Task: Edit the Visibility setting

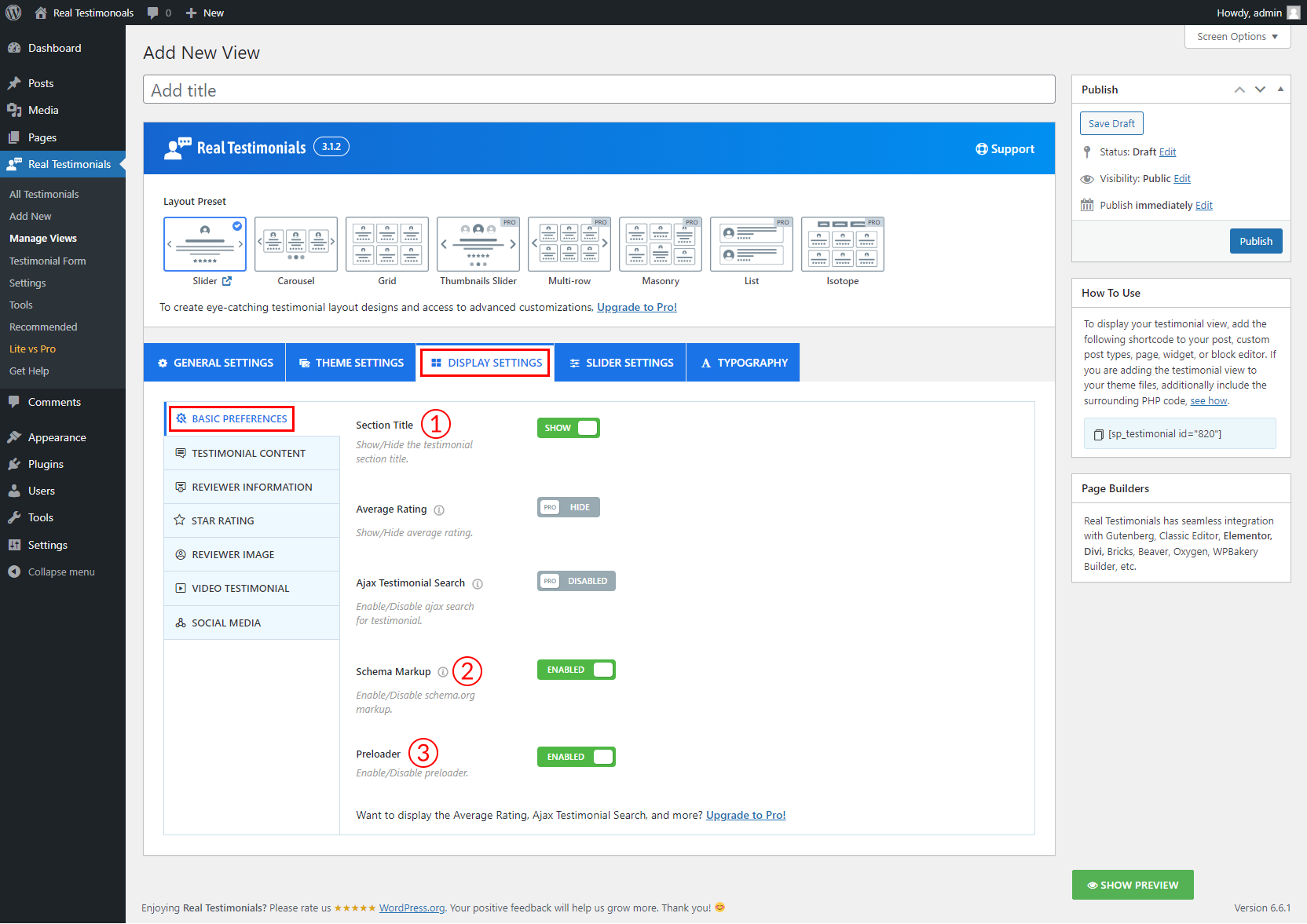Action: pos(1182,179)
